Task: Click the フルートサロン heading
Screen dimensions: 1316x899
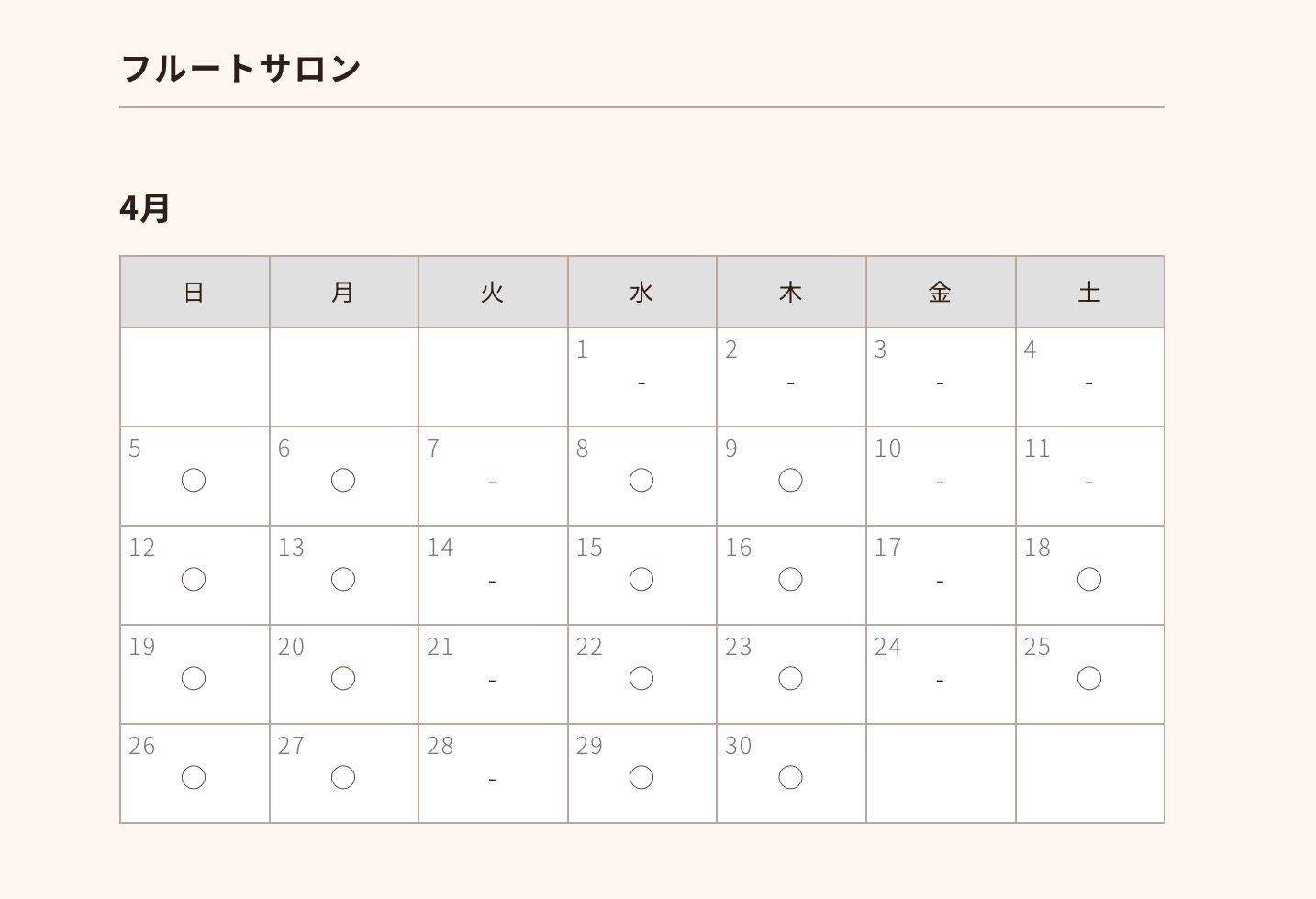Action: click(241, 69)
